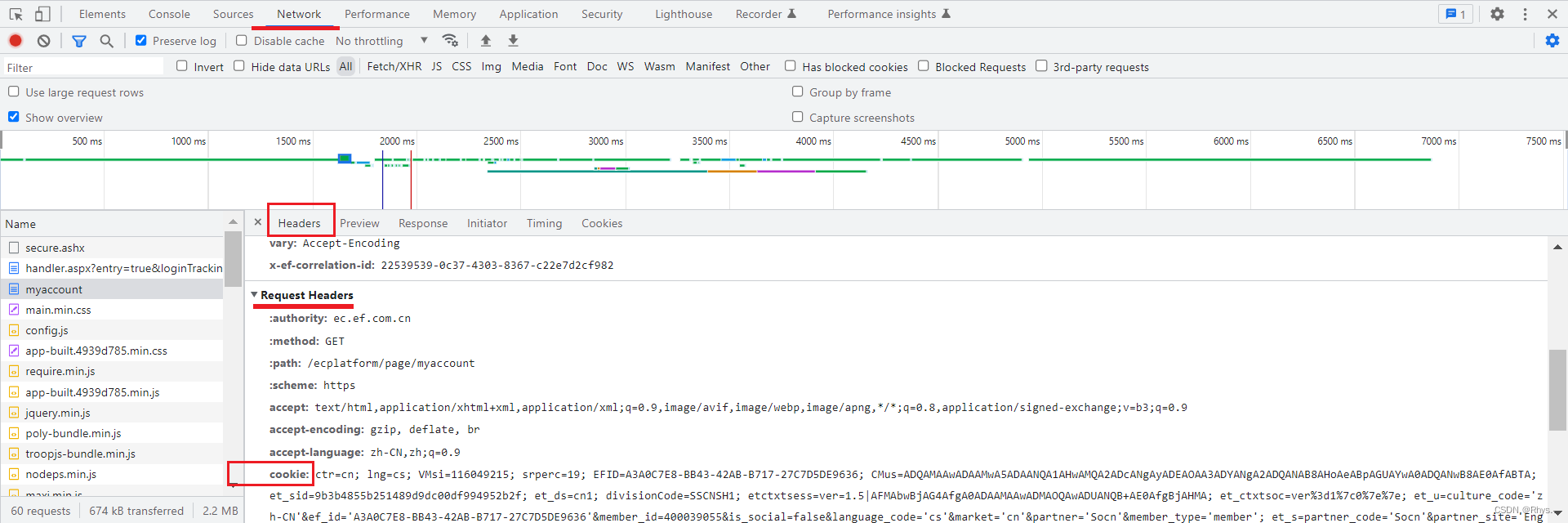Viewport: 1568px width, 523px height.
Task: Filter by JS type
Action: (437, 66)
